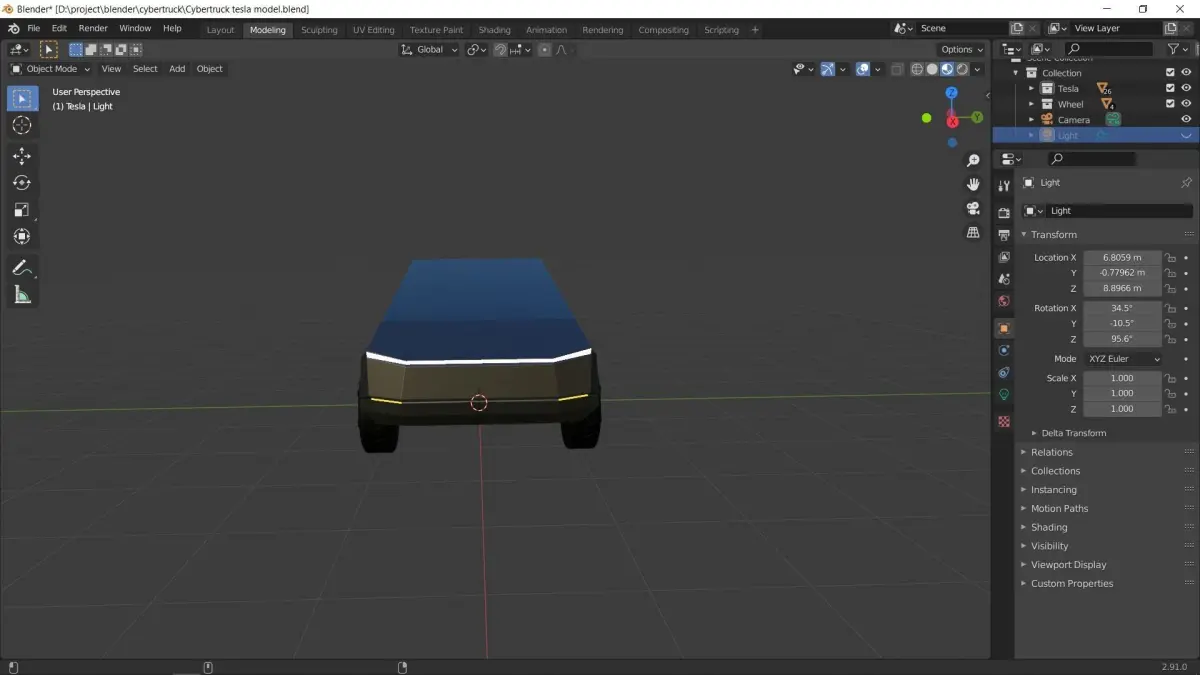Switch to solid viewport shading
This screenshot has width=1200, height=675.
[x=932, y=69]
